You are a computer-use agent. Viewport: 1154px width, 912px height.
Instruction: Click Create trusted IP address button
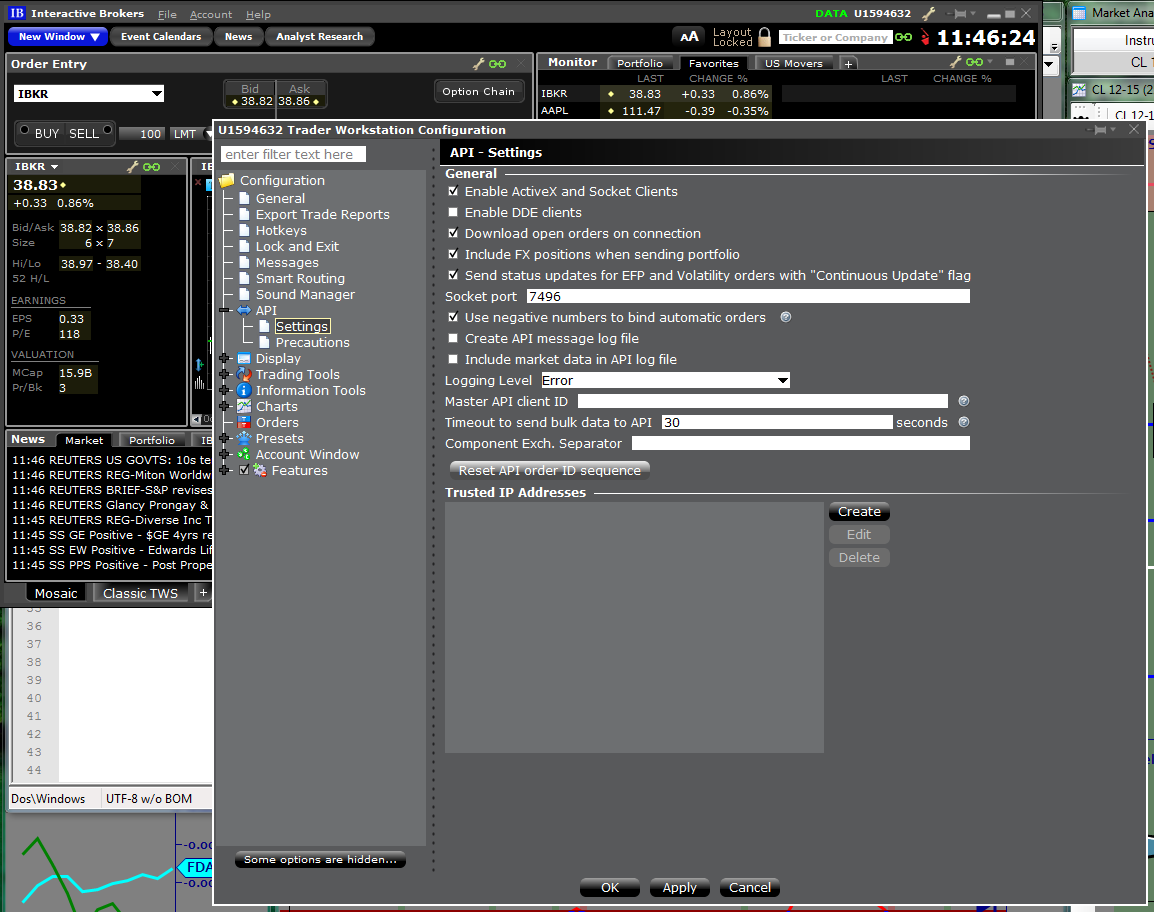(x=859, y=512)
